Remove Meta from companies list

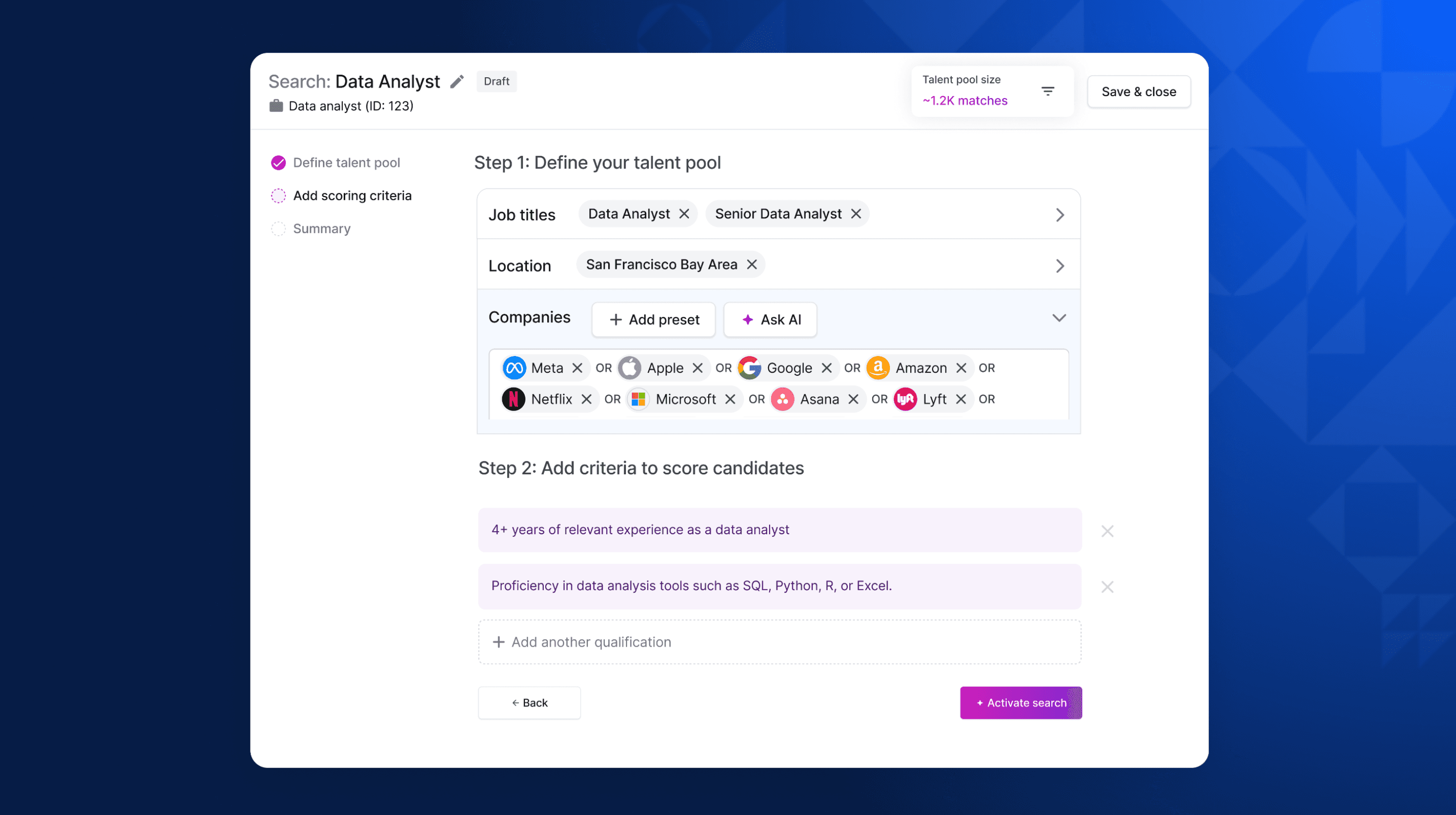pos(576,368)
